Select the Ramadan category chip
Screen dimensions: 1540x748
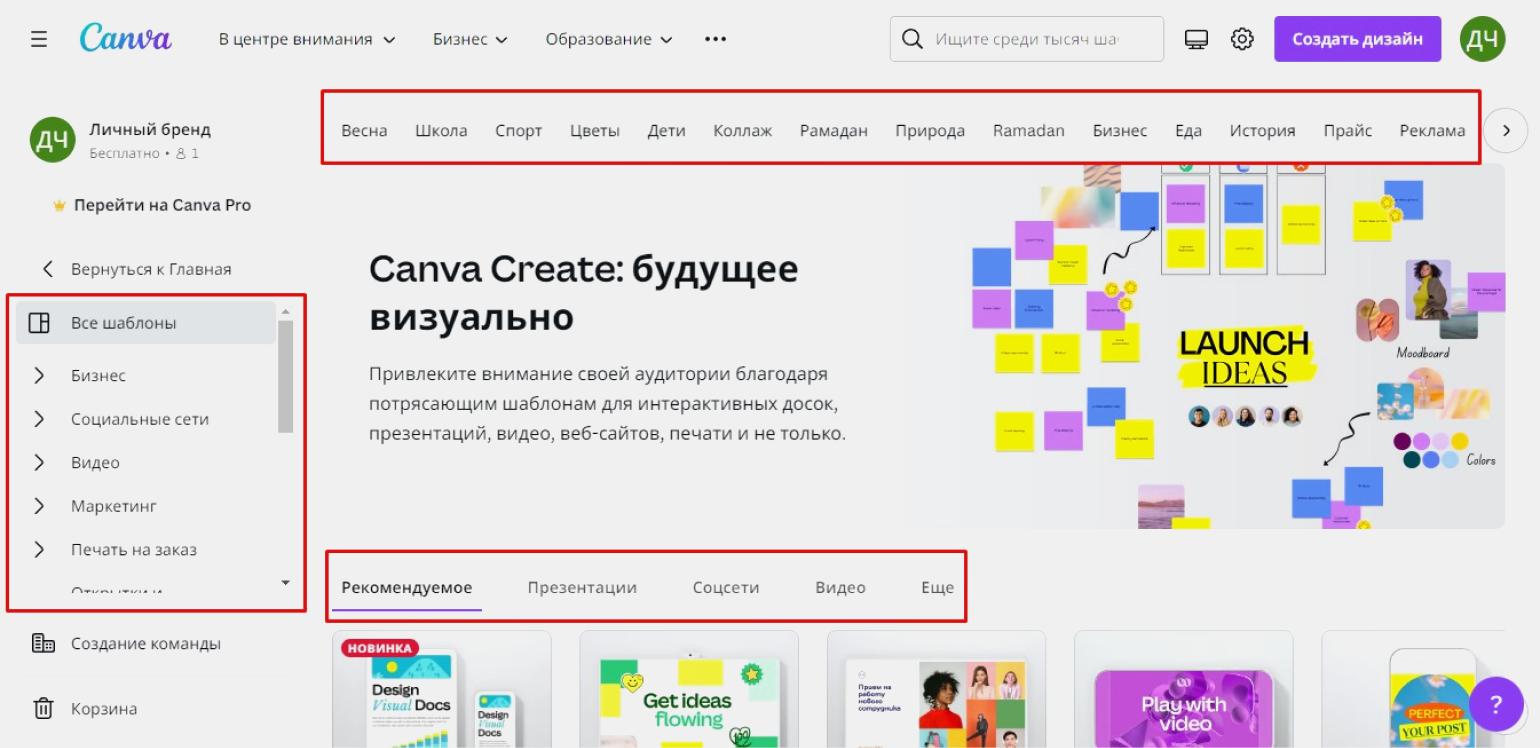pyautogui.click(x=1029, y=130)
